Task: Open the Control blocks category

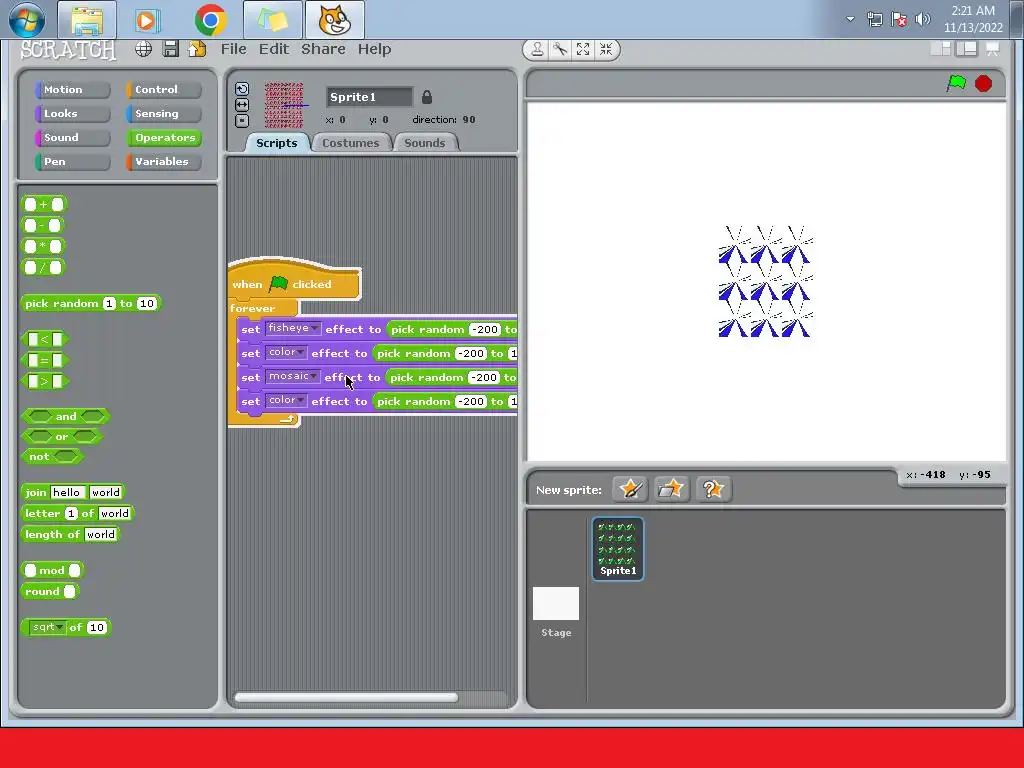Action: [x=164, y=89]
